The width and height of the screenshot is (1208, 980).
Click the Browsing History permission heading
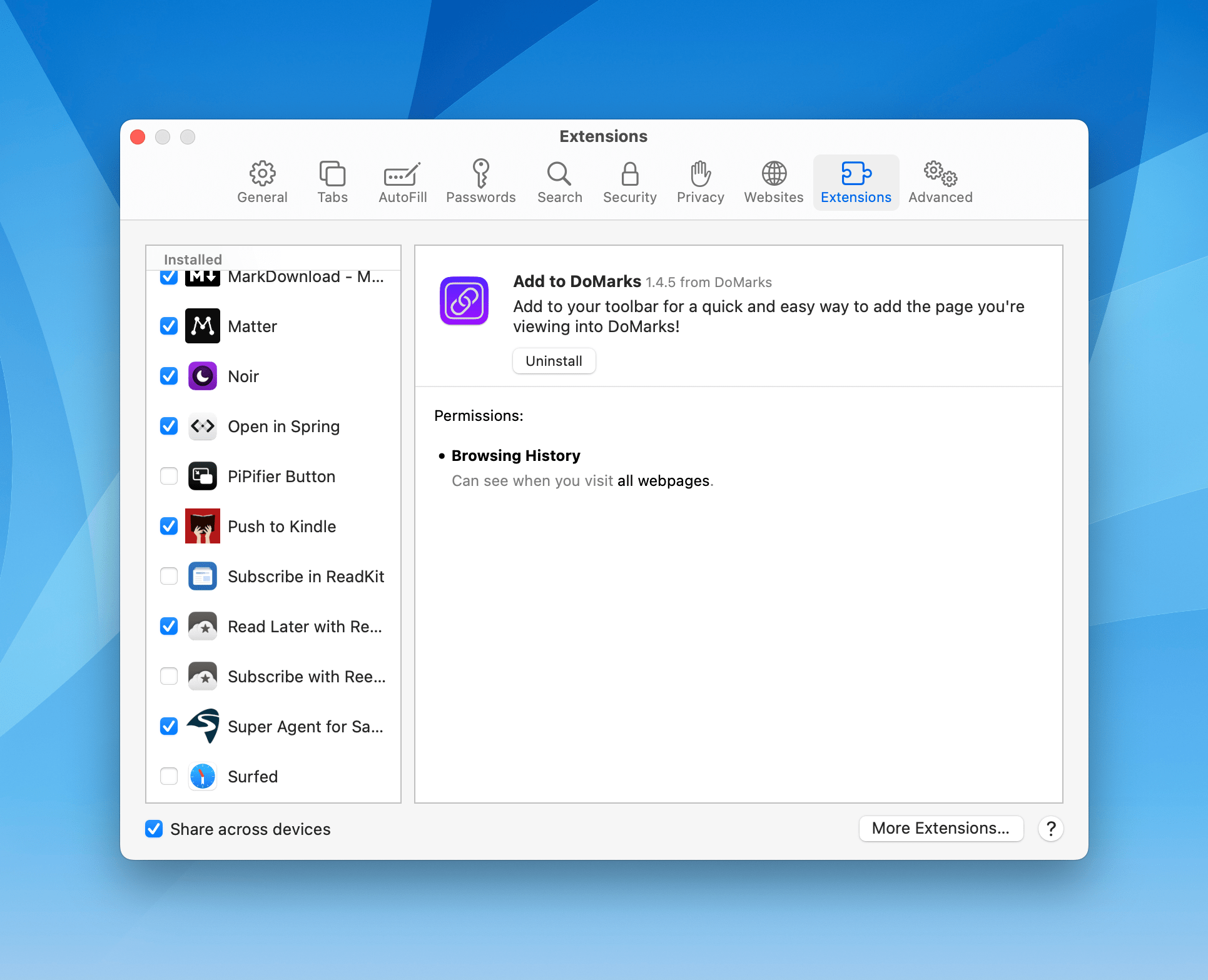tap(515, 455)
